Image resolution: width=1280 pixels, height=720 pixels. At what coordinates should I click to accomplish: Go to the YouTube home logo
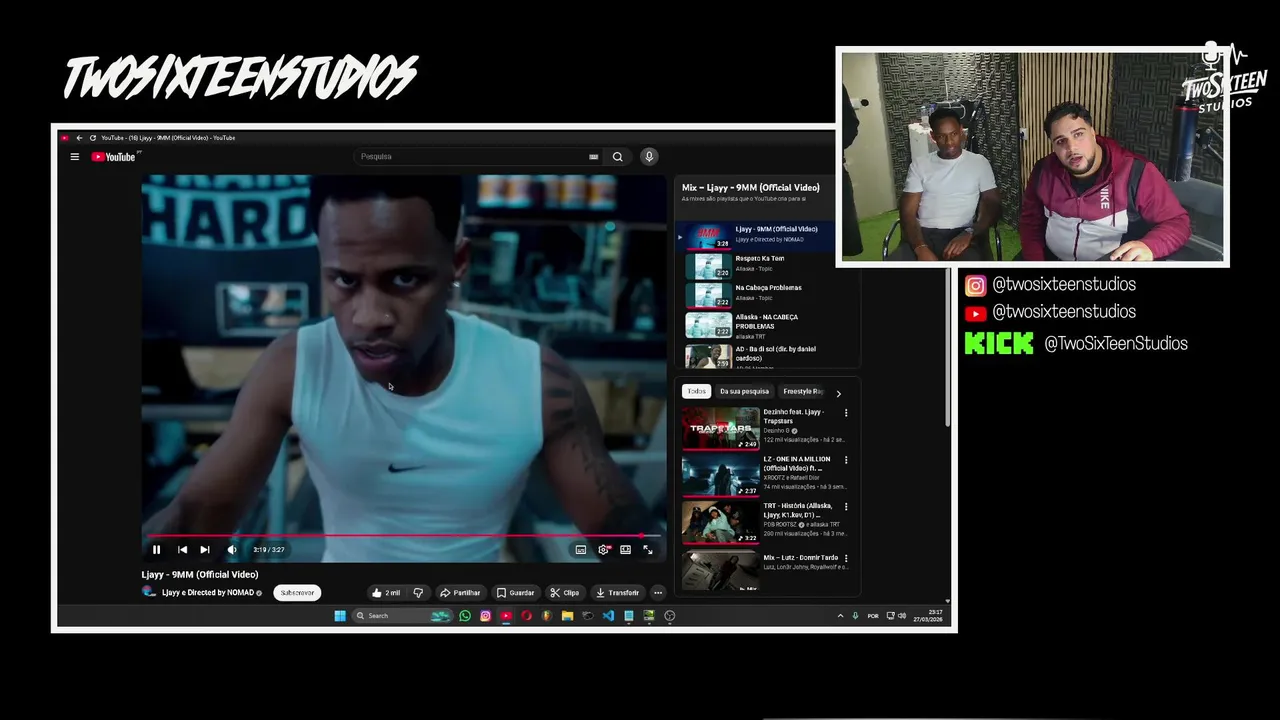114,157
